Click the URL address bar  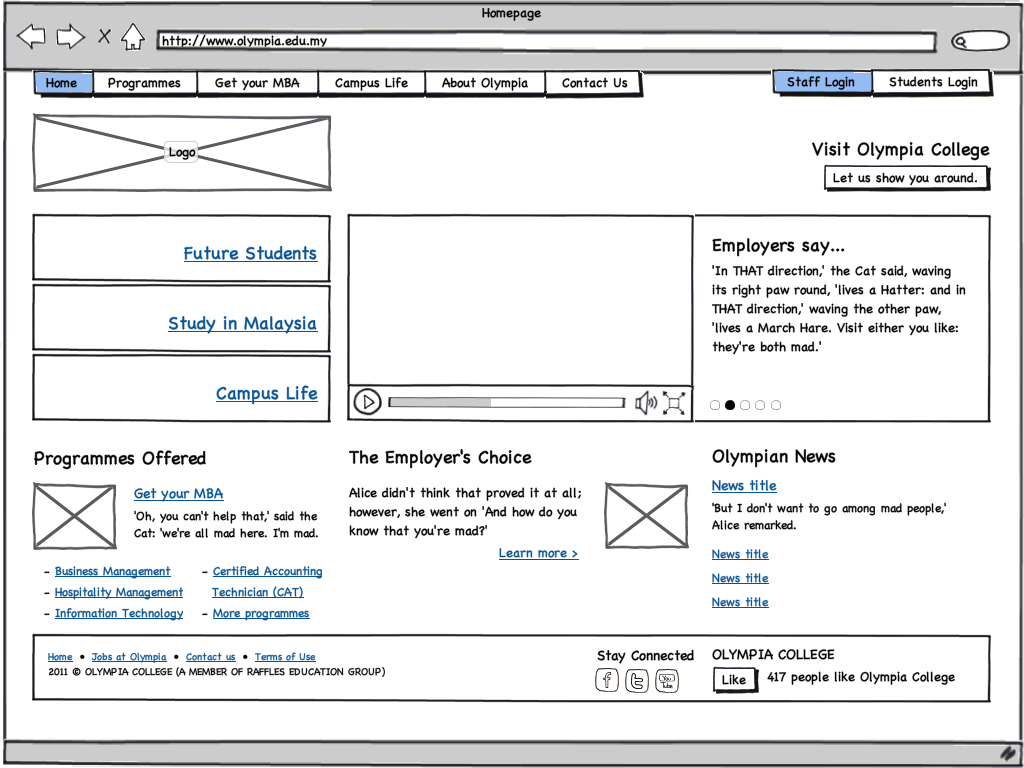point(547,41)
